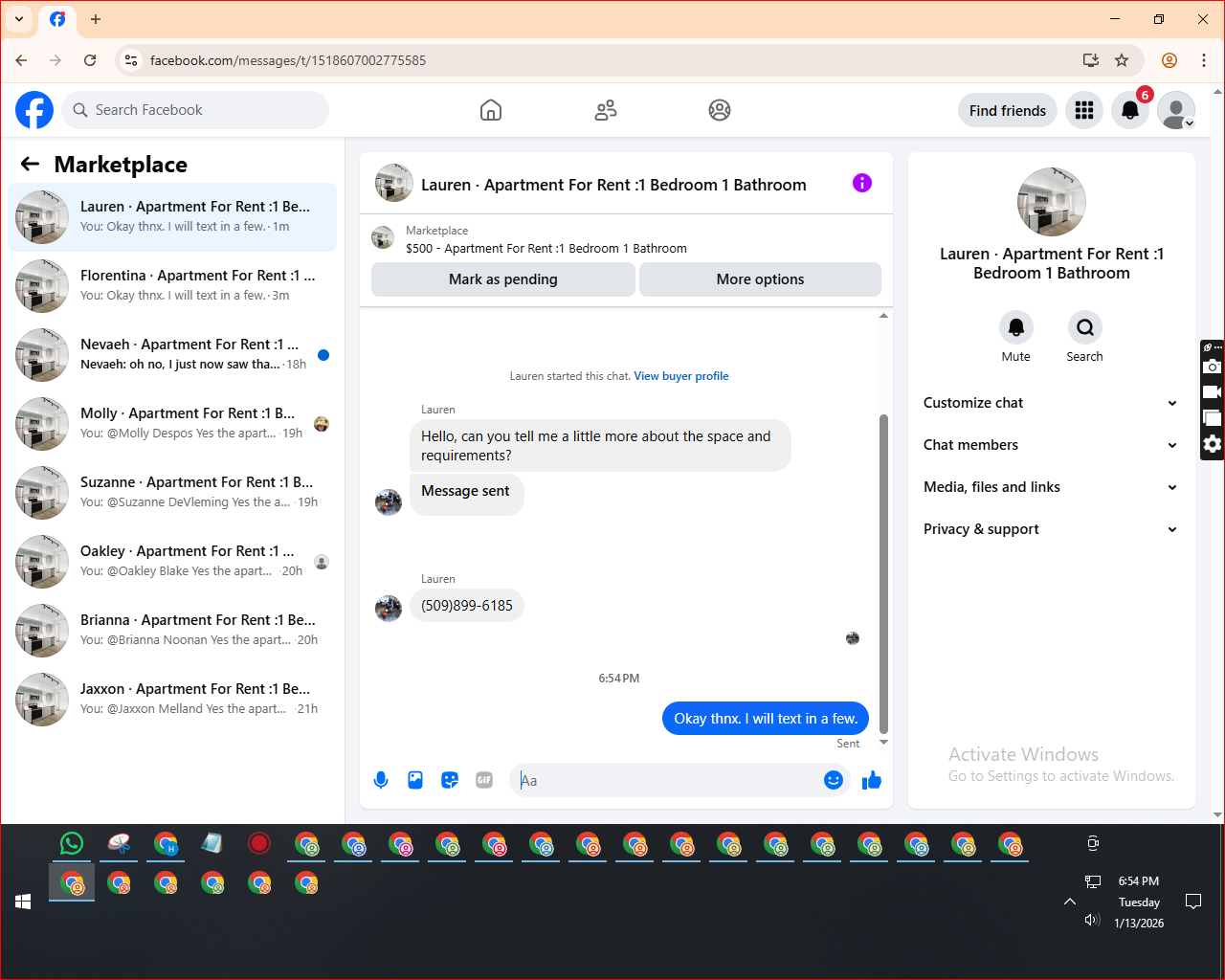
Task: Click Mark as pending button
Action: 503,279
